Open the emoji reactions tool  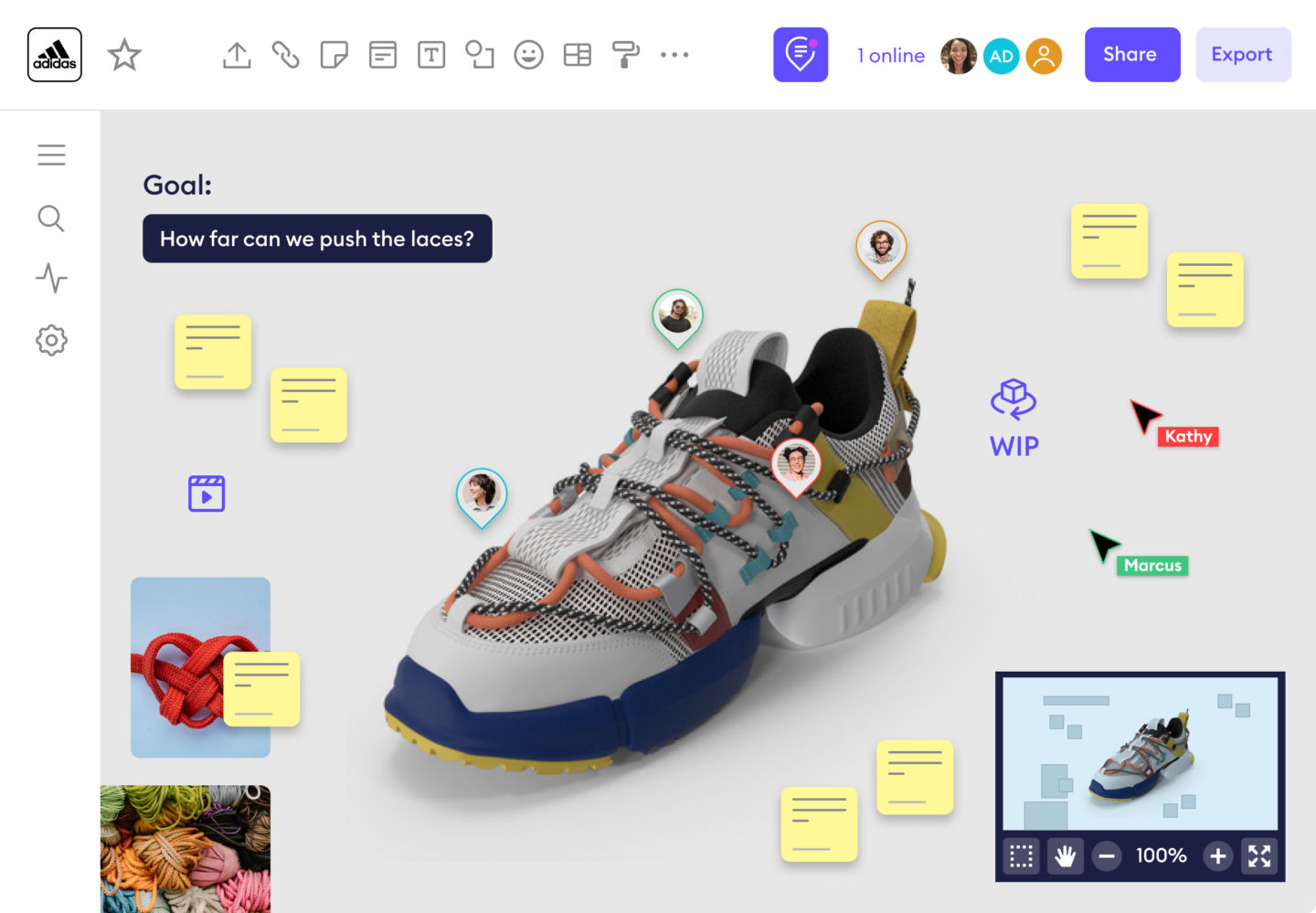[528, 55]
